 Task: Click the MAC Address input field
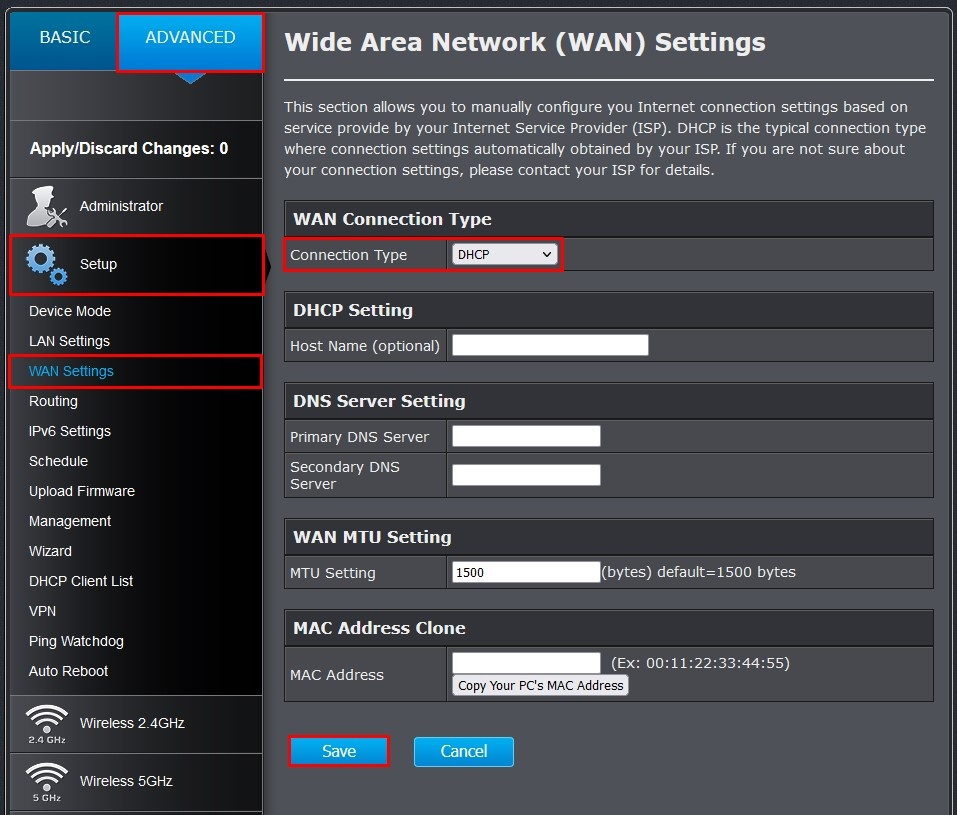coord(526,663)
